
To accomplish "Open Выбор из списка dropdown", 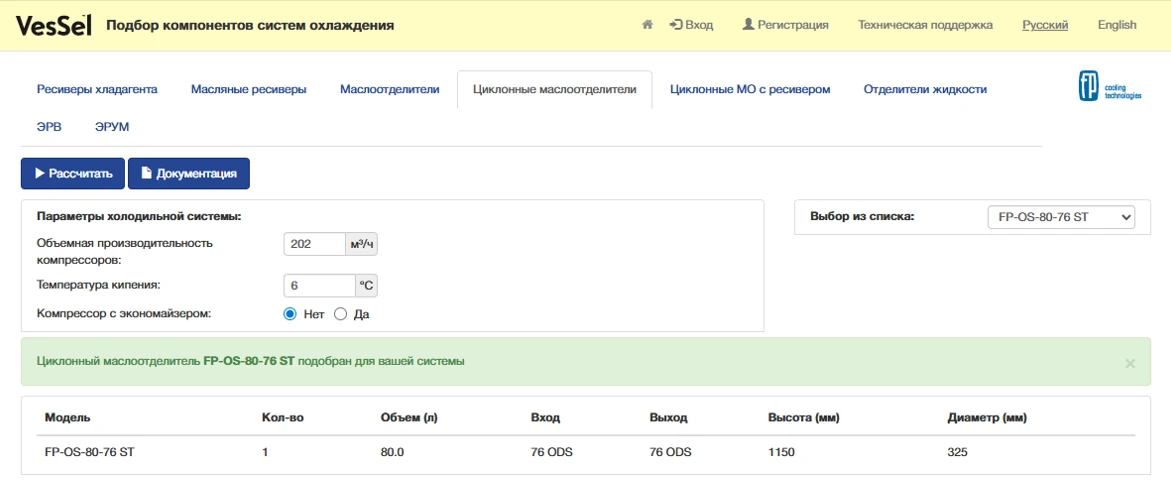I will [x=1060, y=217].
